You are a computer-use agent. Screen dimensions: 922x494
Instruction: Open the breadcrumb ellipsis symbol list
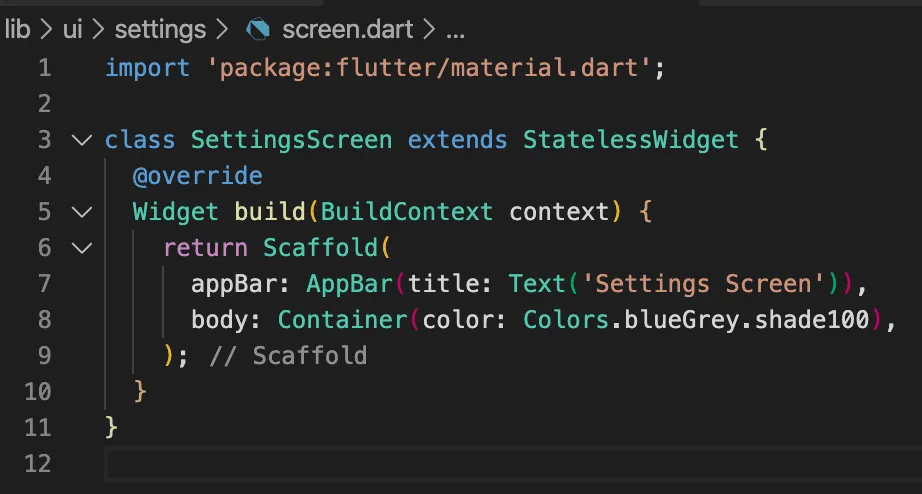click(455, 29)
